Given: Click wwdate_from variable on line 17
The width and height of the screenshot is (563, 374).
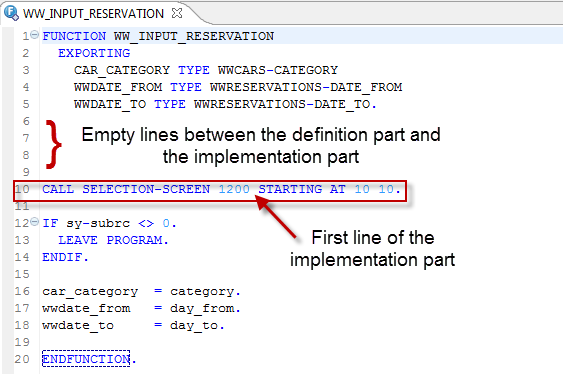Looking at the screenshot, I should pyautogui.click(x=86, y=308).
